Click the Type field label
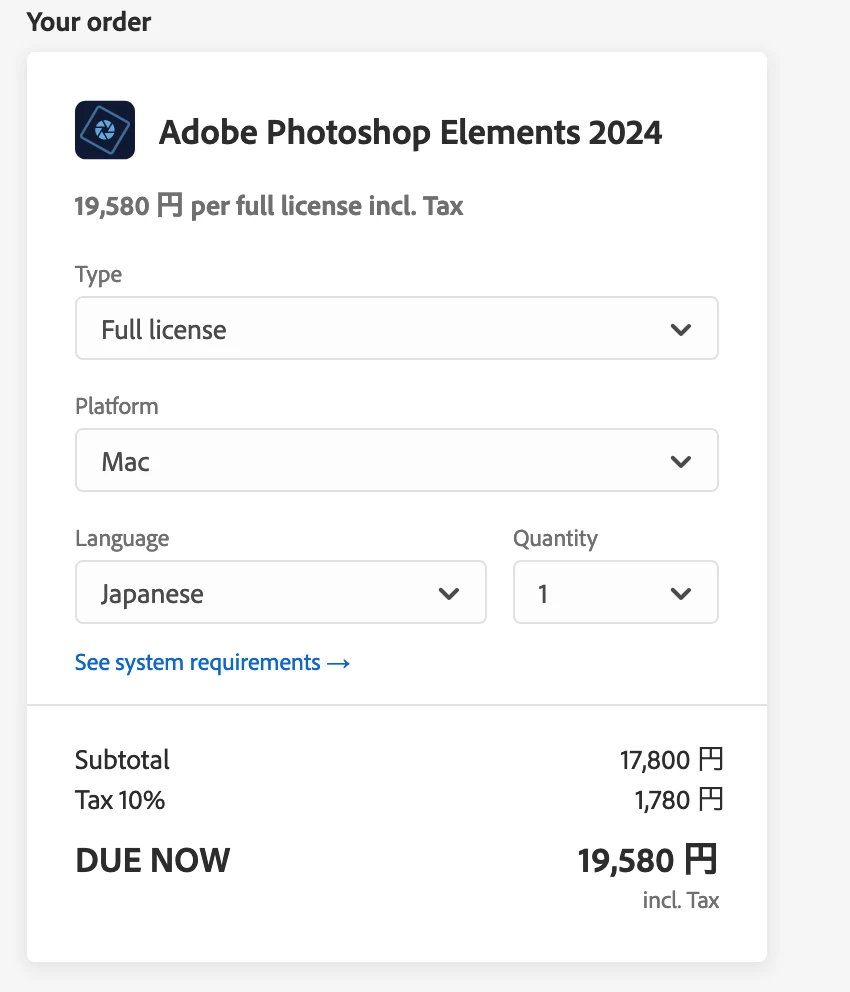This screenshot has width=850, height=992. pos(98,274)
